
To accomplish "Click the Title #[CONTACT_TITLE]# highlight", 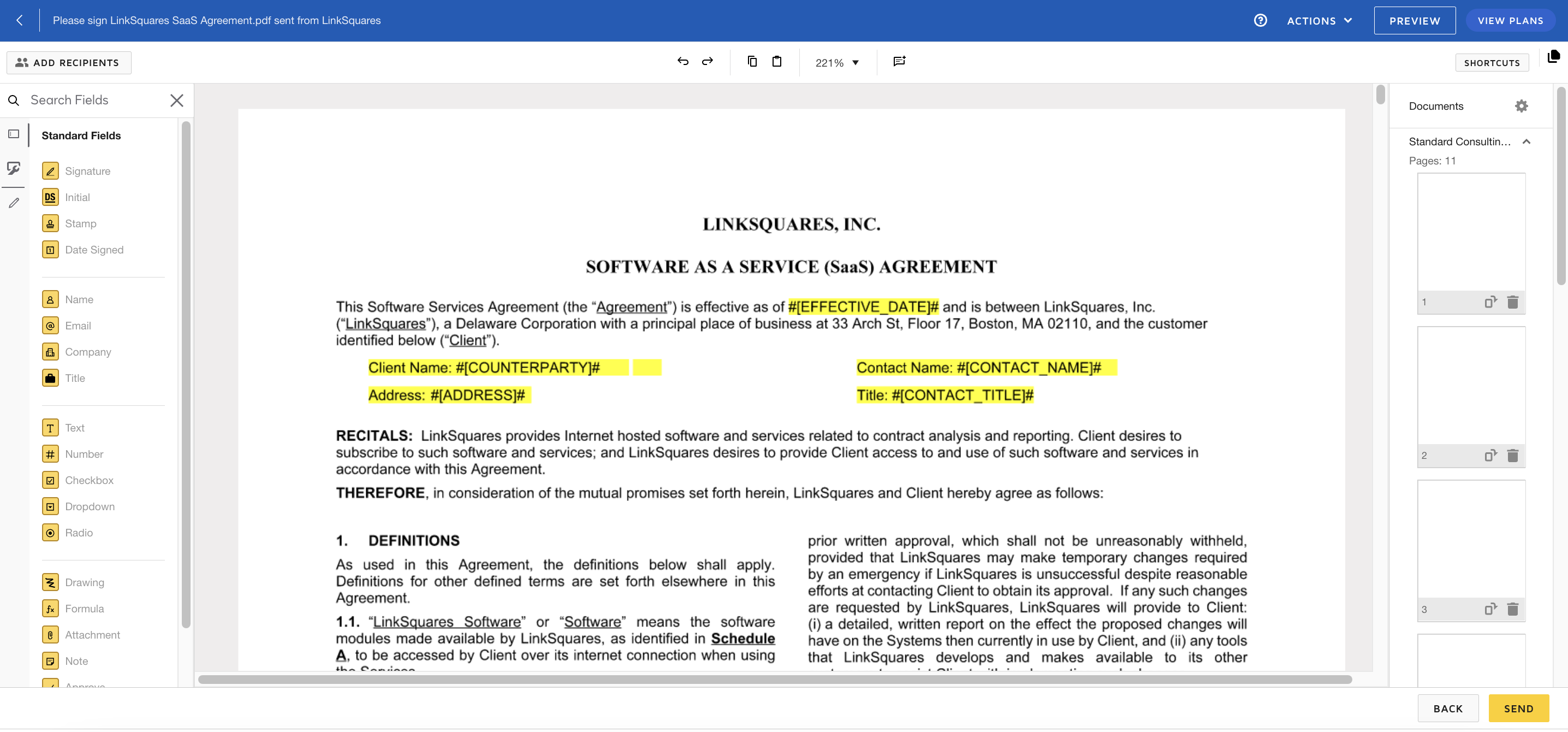I will click(945, 395).
